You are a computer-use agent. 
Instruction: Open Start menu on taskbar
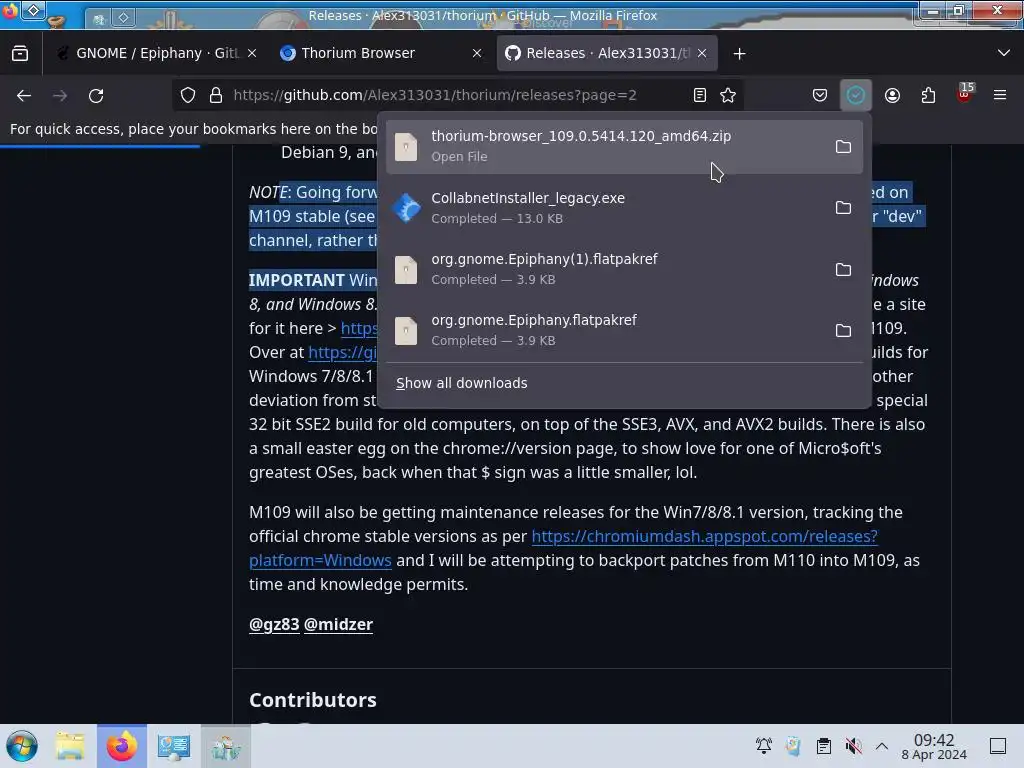click(x=22, y=746)
